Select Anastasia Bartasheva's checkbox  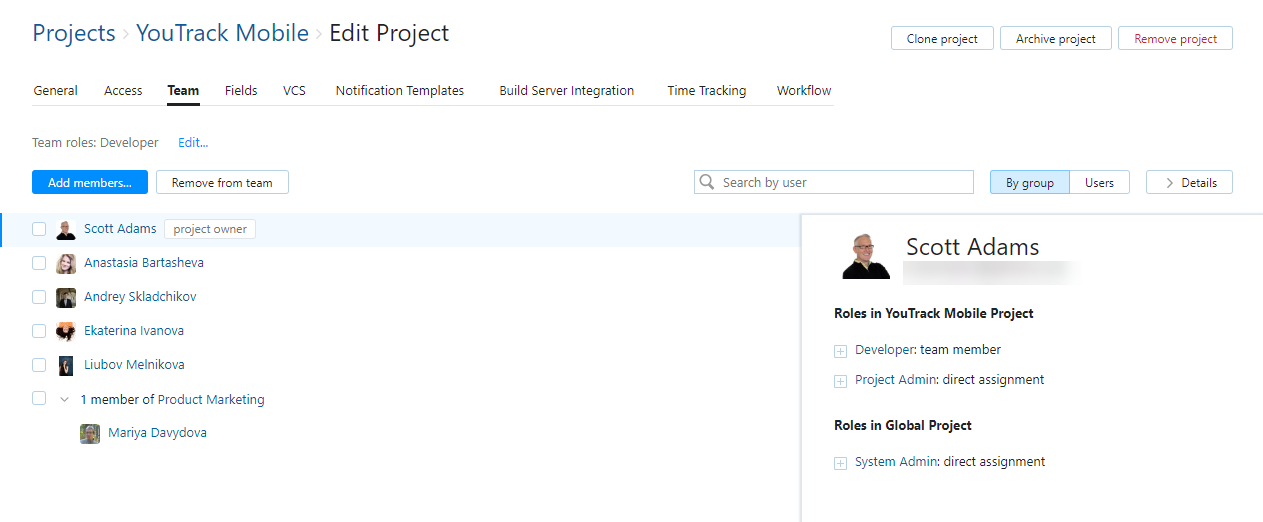[x=39, y=263]
